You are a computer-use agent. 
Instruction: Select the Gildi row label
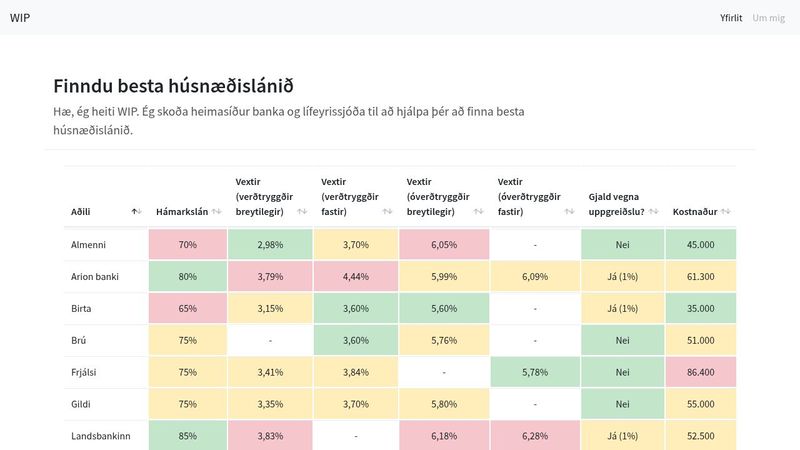(x=84, y=404)
